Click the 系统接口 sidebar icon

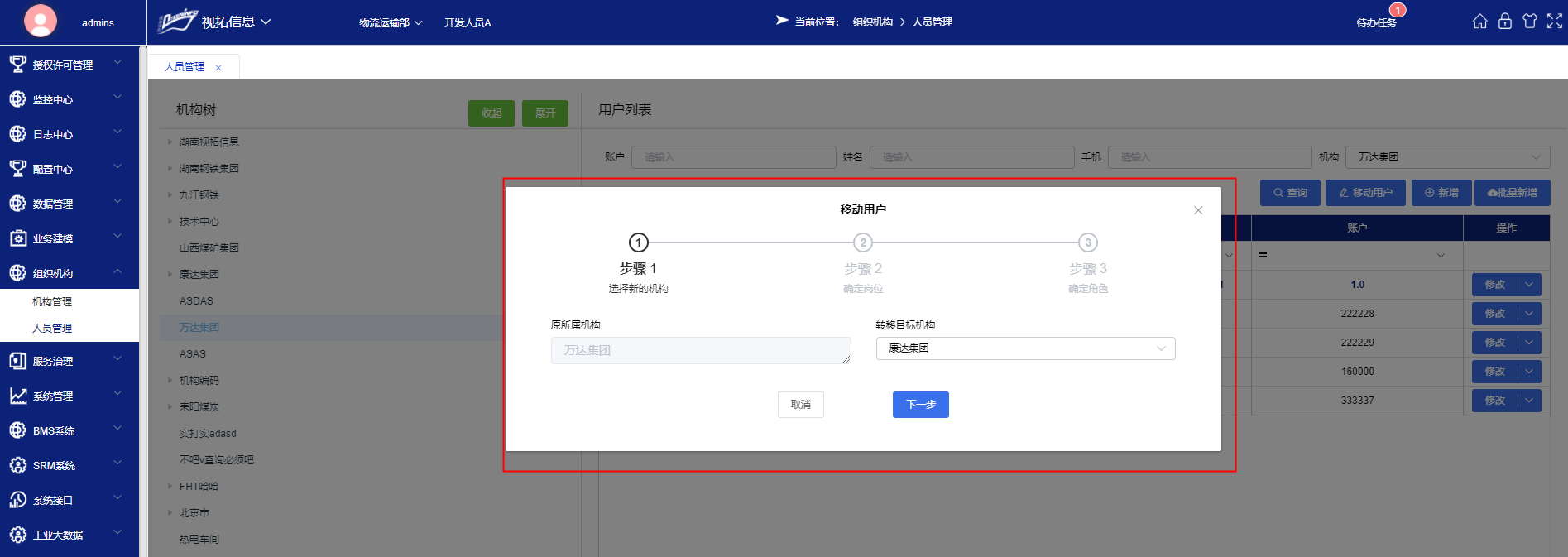(x=17, y=499)
